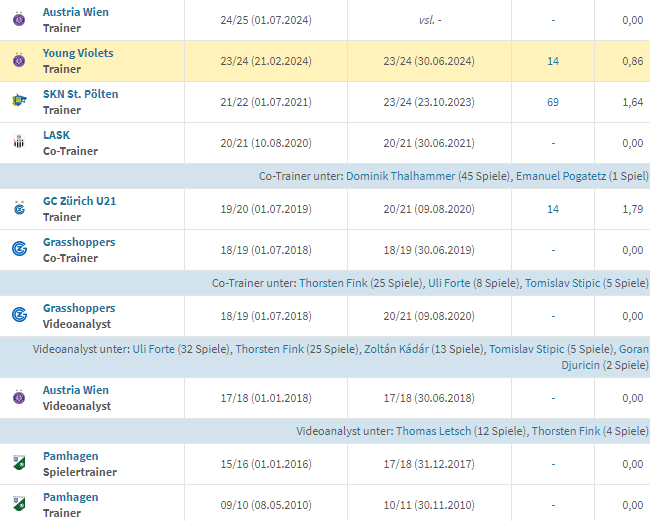This screenshot has height=521, width=650.
Task: Click the Young Violets club crest
Action: pyautogui.click(x=17, y=61)
